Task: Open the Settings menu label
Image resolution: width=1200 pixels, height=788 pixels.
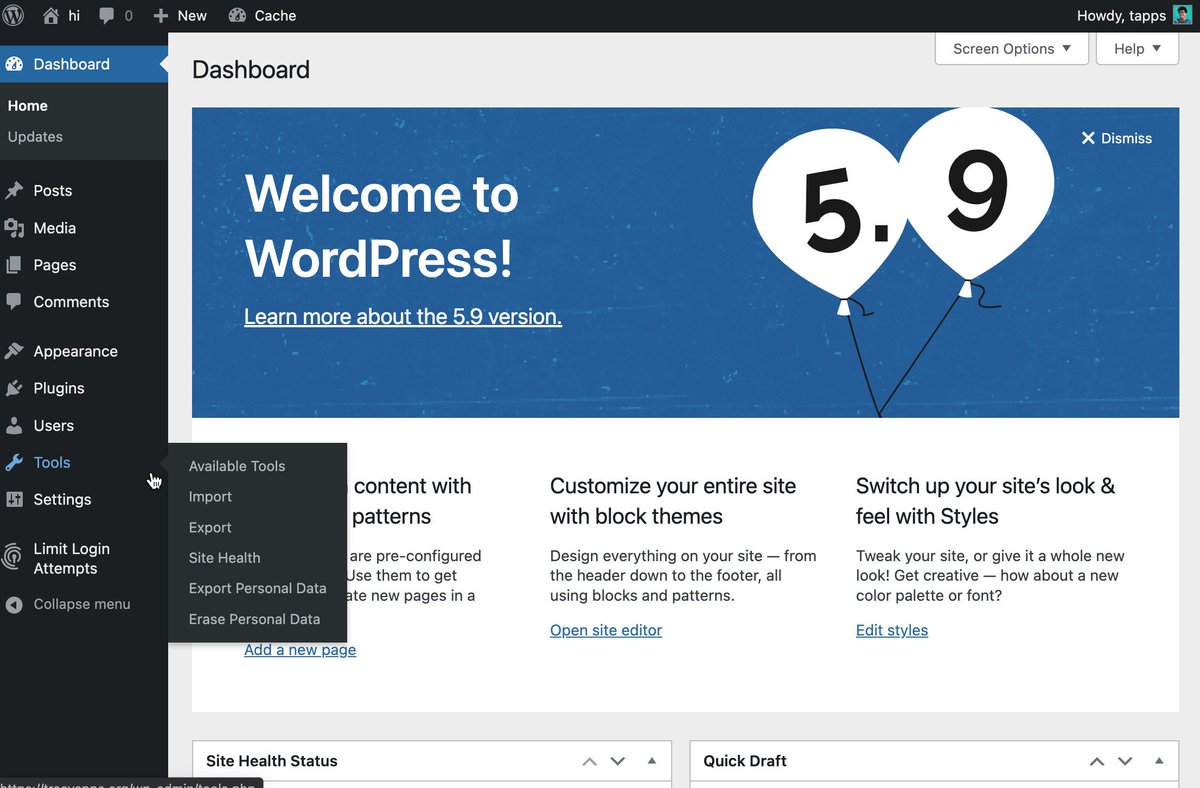Action: point(62,499)
